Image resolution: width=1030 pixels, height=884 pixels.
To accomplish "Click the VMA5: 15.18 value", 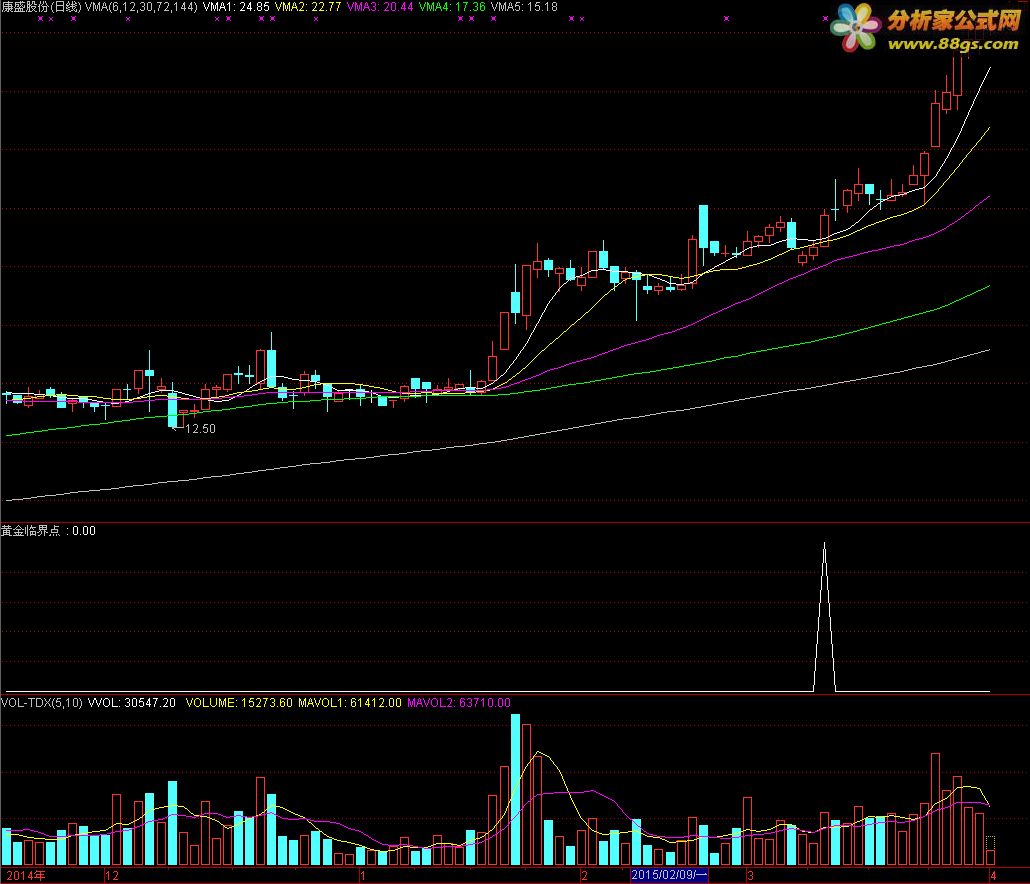I will click(524, 7).
